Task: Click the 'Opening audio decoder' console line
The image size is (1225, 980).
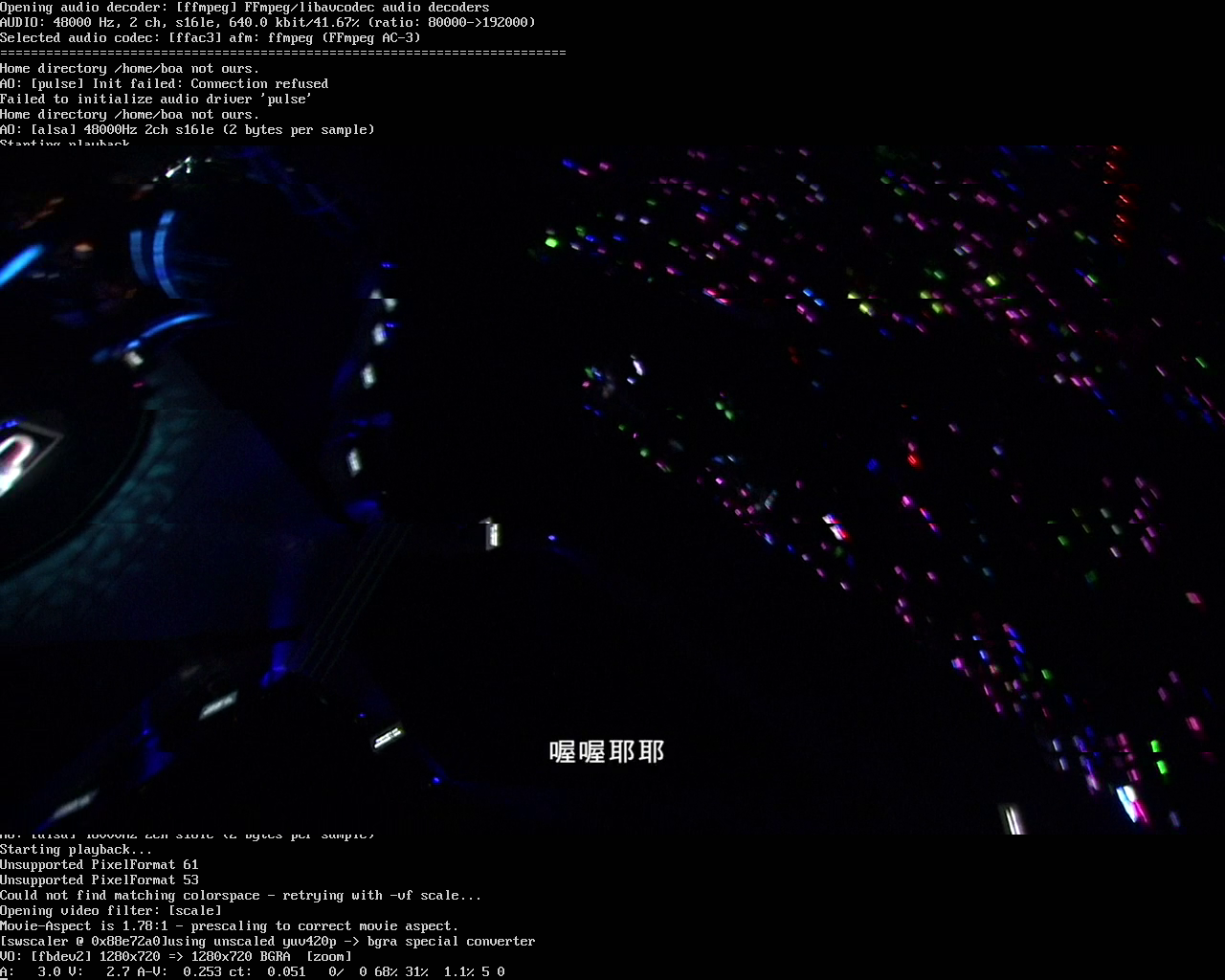Action: click(x=245, y=7)
